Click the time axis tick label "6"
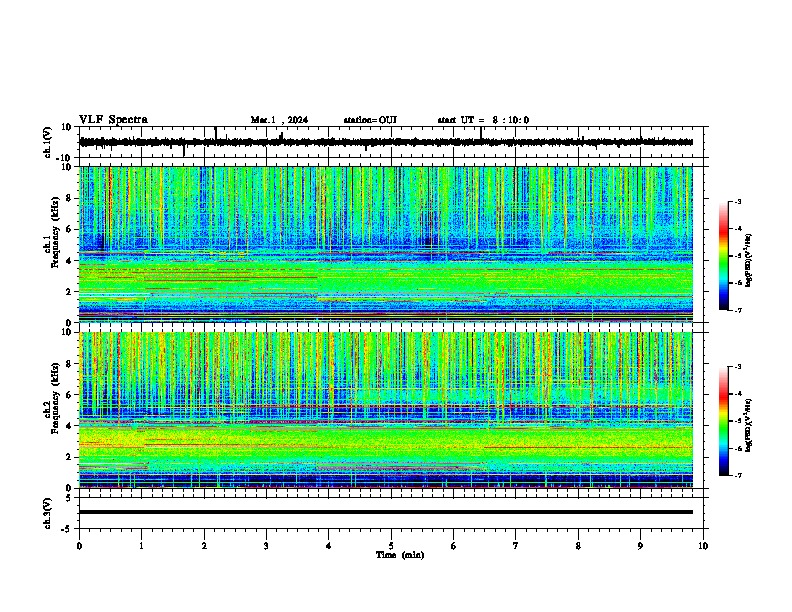 click(454, 546)
